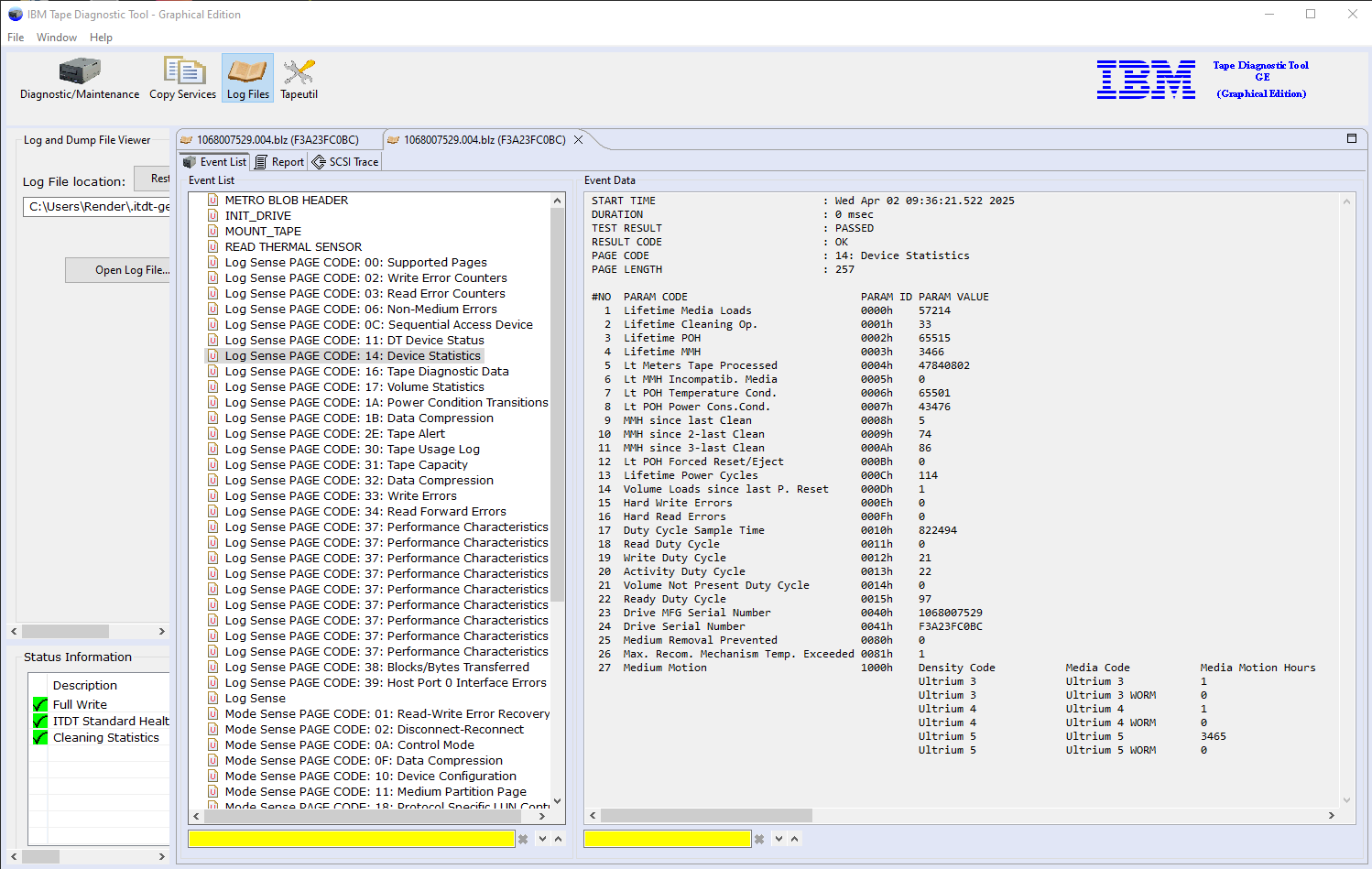Select Log Sense 2E: Tape Alert
Image resolution: width=1372 pixels, height=869 pixels.
click(x=335, y=433)
